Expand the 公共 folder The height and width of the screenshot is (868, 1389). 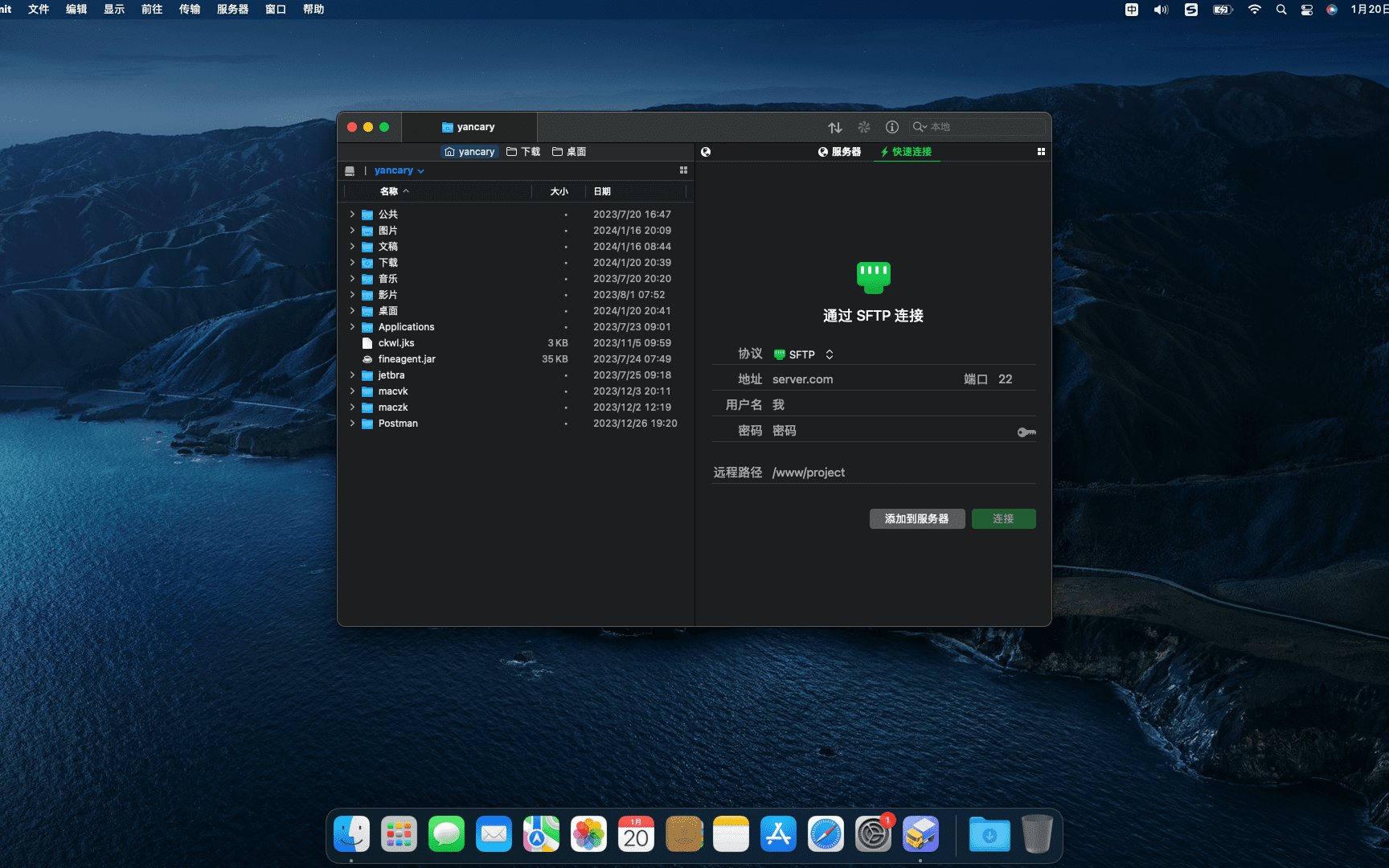[x=352, y=215]
